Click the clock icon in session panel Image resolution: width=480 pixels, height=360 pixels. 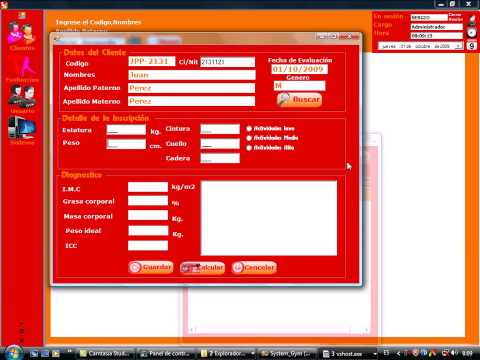click(471, 33)
